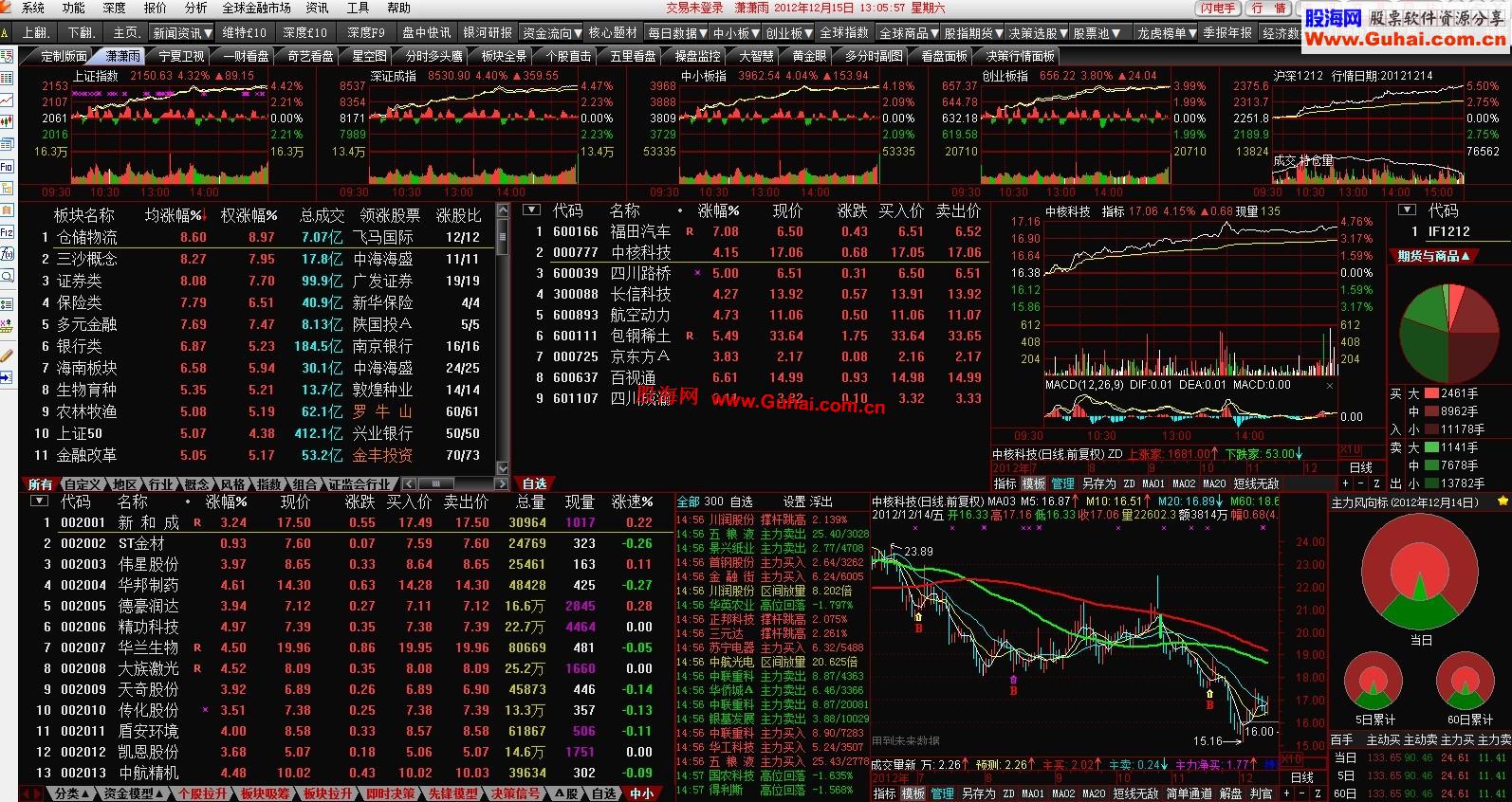Screen dimensions: 1512x802
Task: Switch to the 黄金眼 layout tab
Action: click(x=809, y=56)
